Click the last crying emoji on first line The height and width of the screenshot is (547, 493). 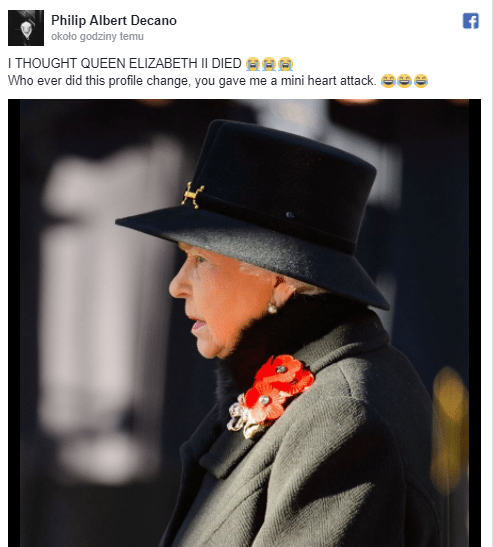point(285,64)
